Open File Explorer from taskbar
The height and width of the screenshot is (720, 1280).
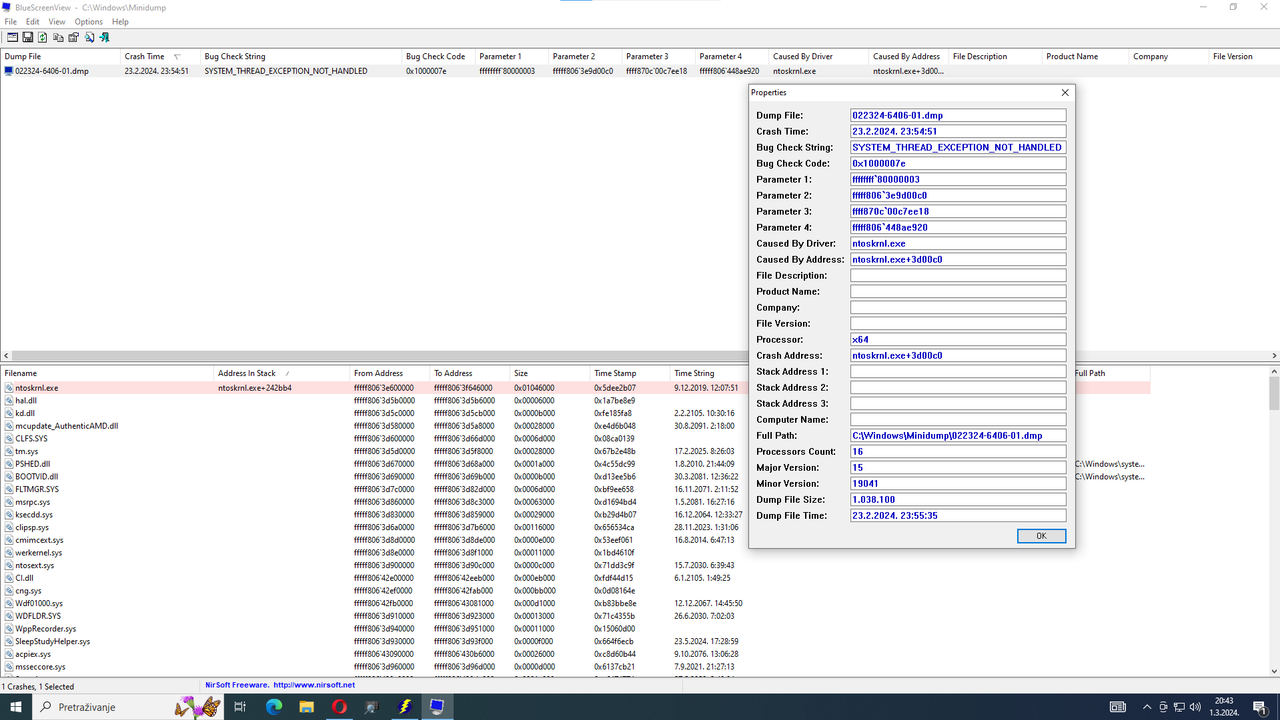[x=307, y=707]
